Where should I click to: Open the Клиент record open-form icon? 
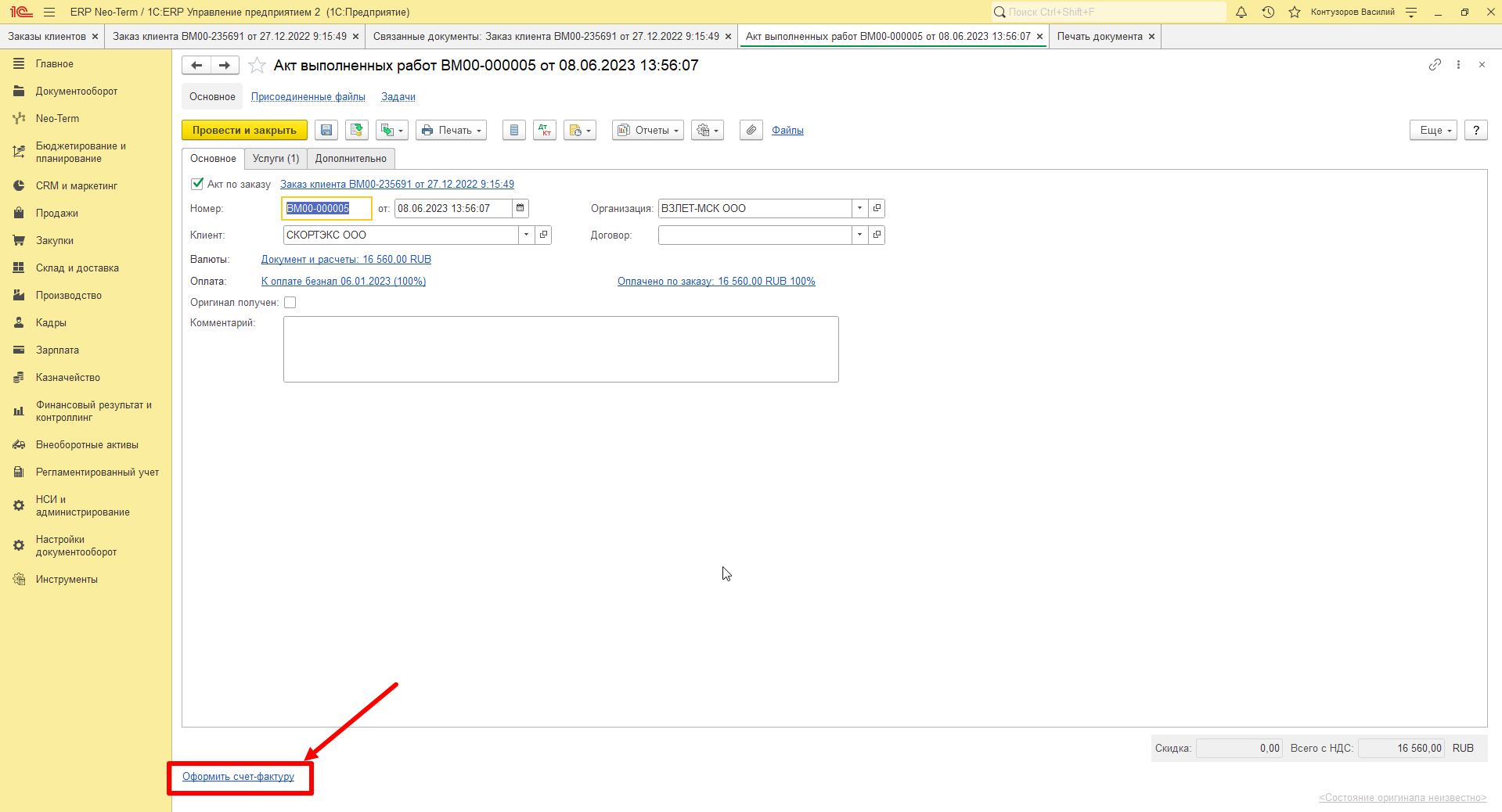point(543,235)
